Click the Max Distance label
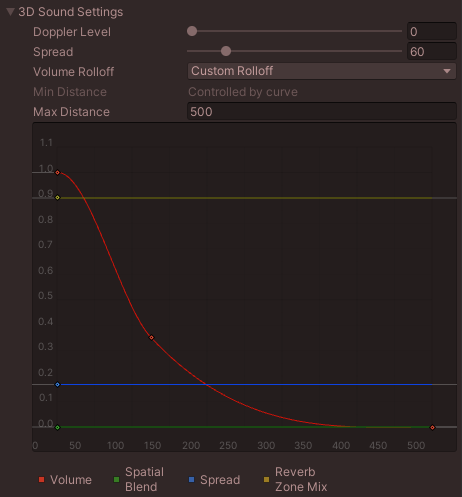 [71, 112]
